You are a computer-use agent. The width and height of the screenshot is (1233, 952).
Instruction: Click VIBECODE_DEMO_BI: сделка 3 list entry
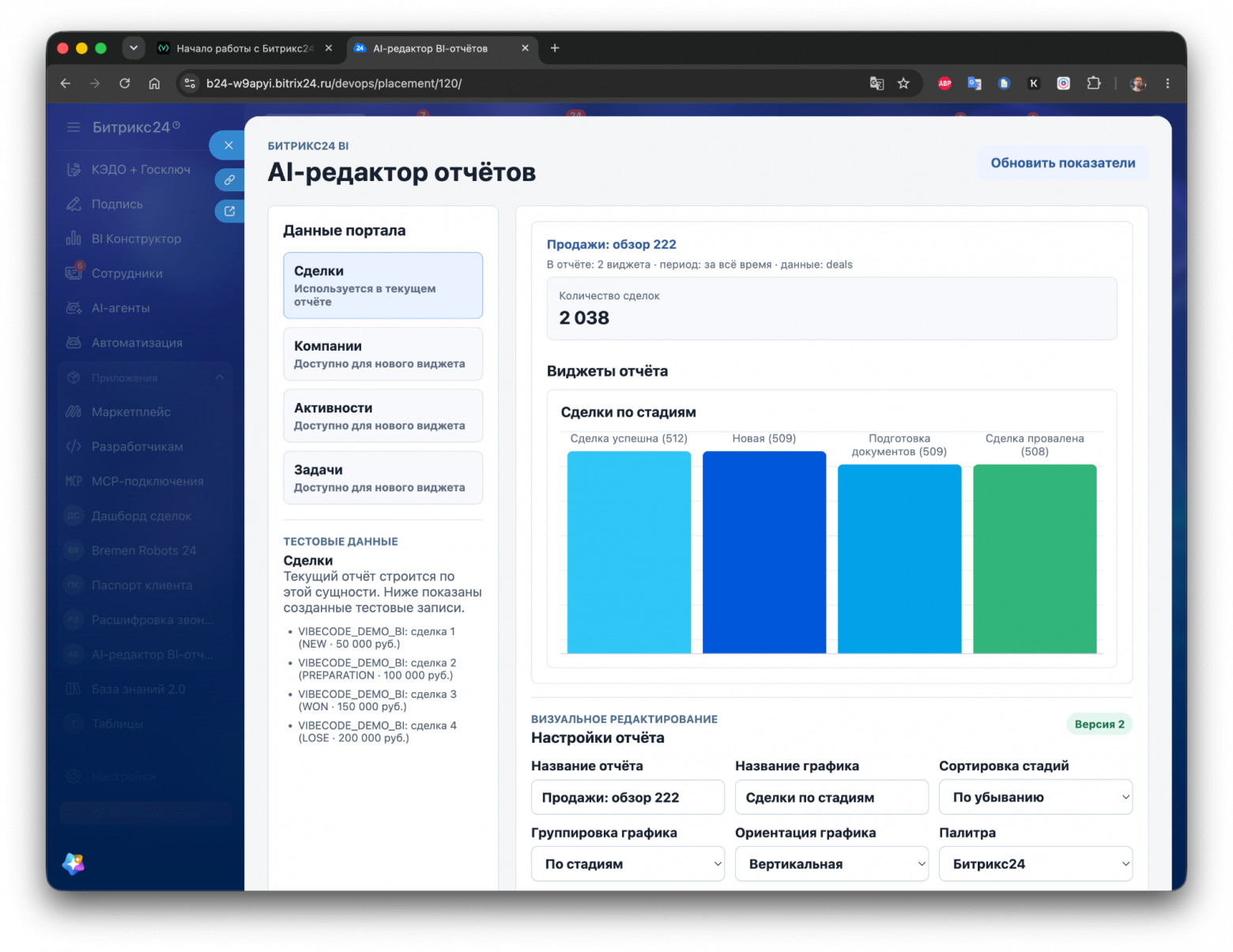point(377,700)
